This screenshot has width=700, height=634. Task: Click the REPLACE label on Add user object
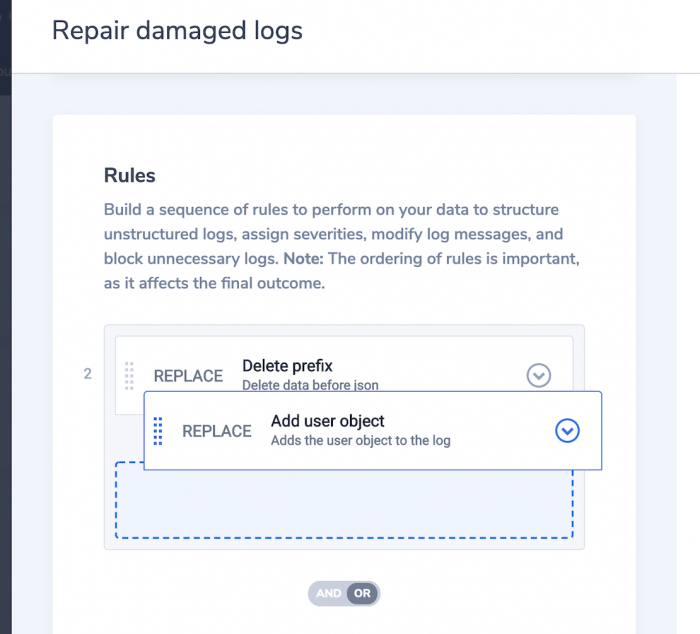point(217,431)
